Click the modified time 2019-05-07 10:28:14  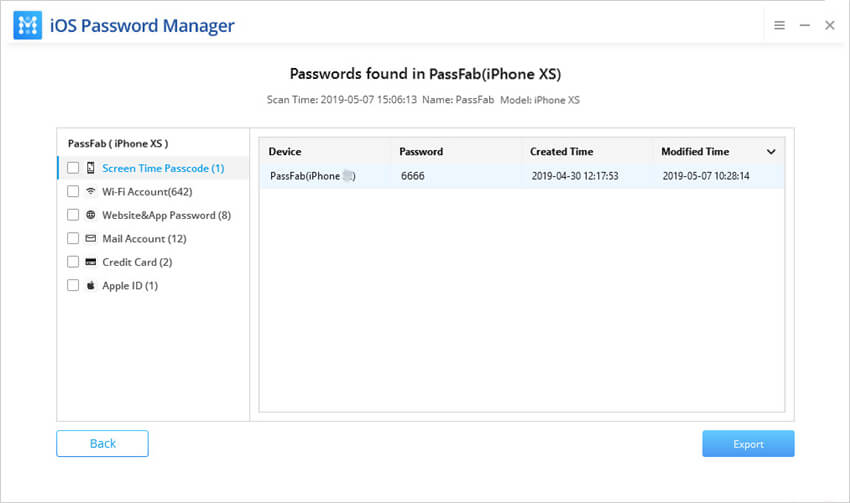coord(706,176)
